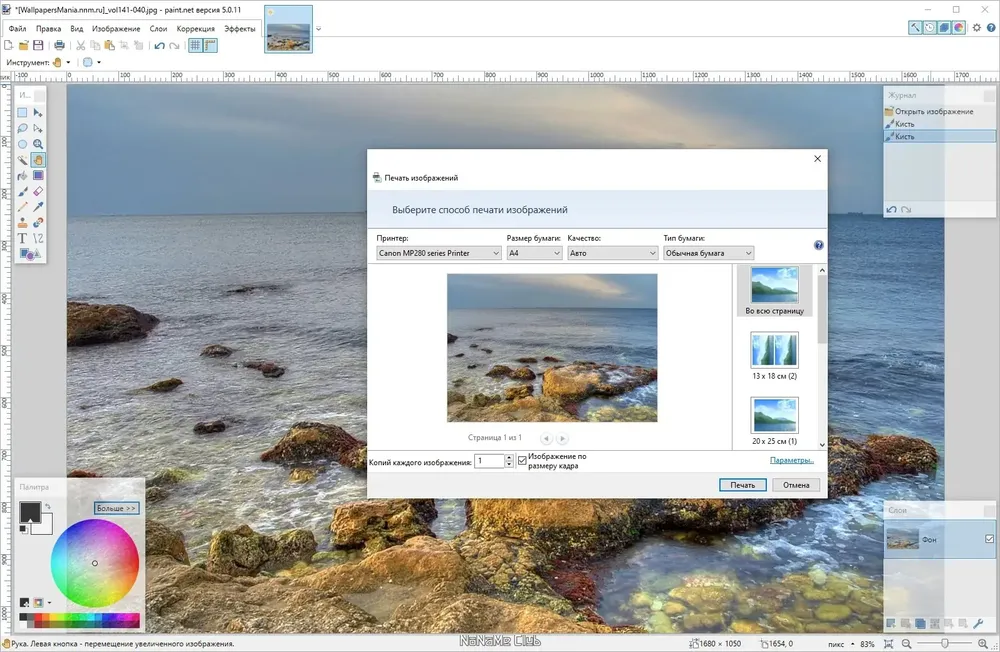The width and height of the screenshot is (1000, 652).
Task: Open the settings gear icon
Action: click(976, 27)
